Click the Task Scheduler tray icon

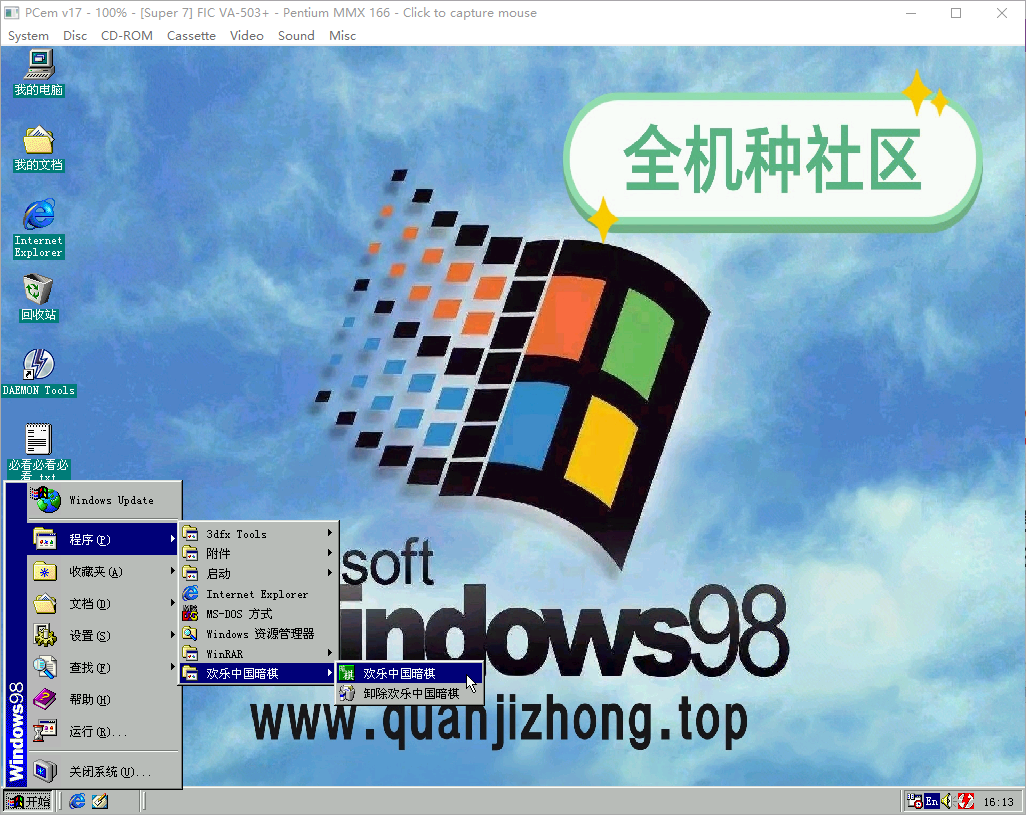(914, 801)
